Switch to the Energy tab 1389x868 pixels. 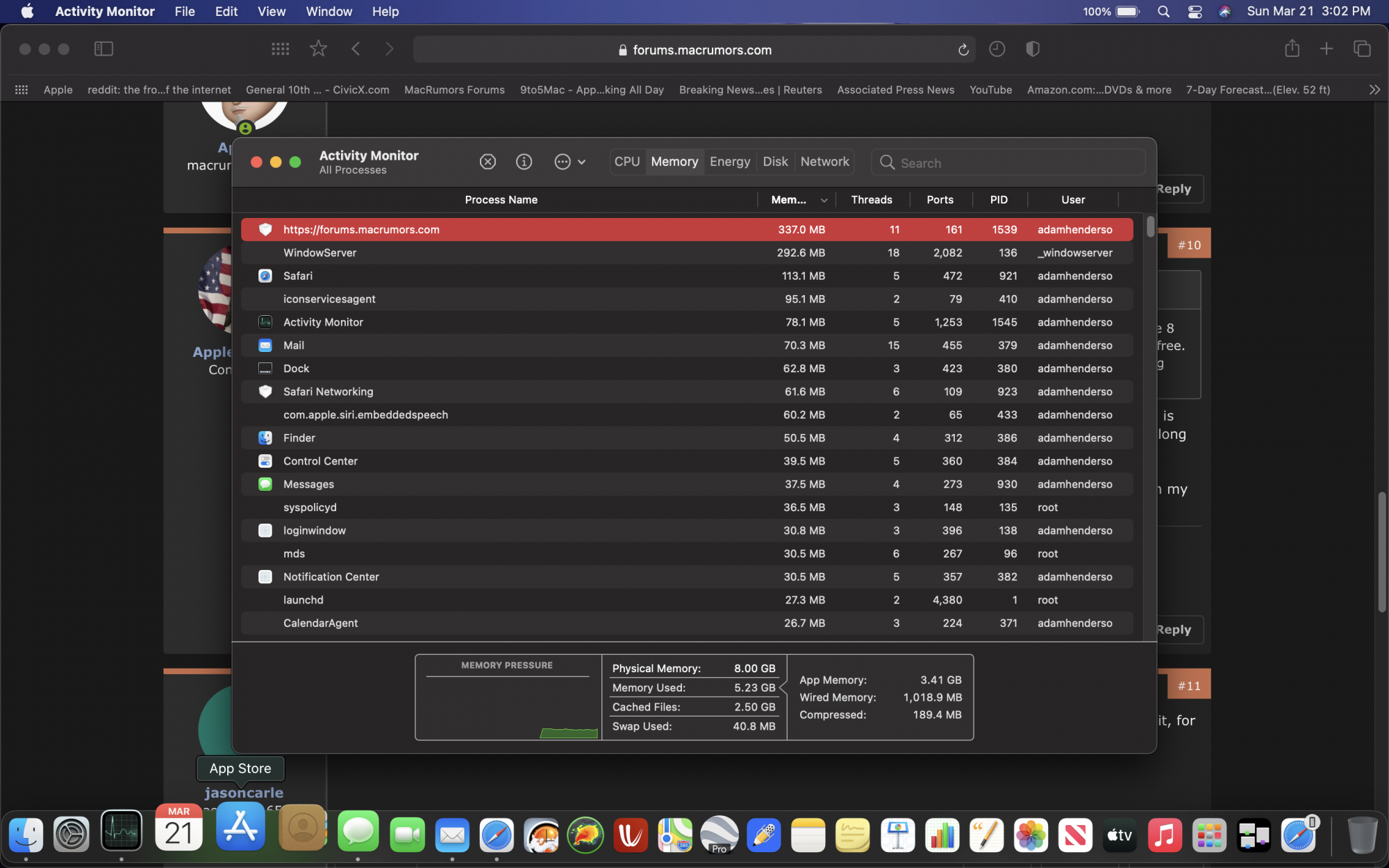[730, 162]
